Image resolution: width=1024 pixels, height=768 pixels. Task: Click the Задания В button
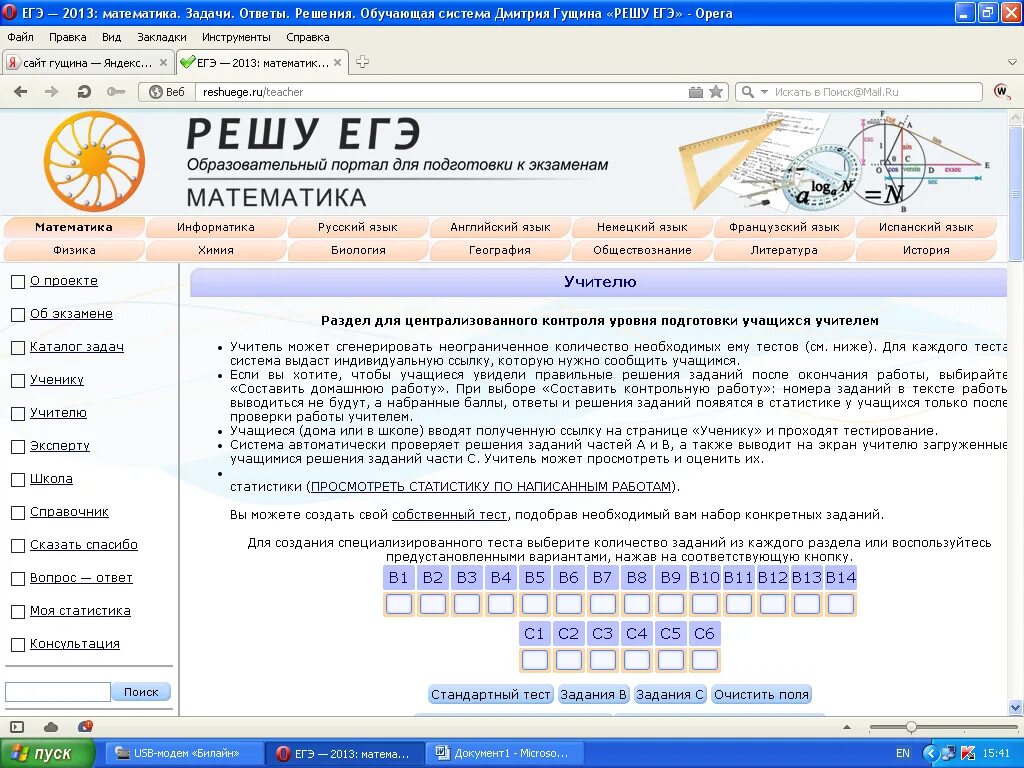(x=593, y=694)
